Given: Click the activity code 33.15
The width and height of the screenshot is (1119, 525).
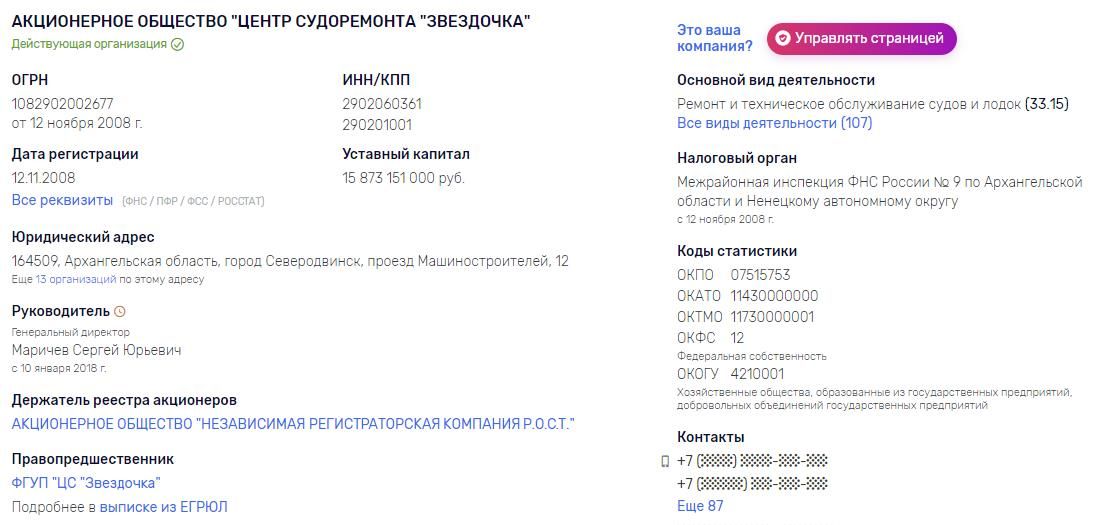Looking at the screenshot, I should (1047, 104).
